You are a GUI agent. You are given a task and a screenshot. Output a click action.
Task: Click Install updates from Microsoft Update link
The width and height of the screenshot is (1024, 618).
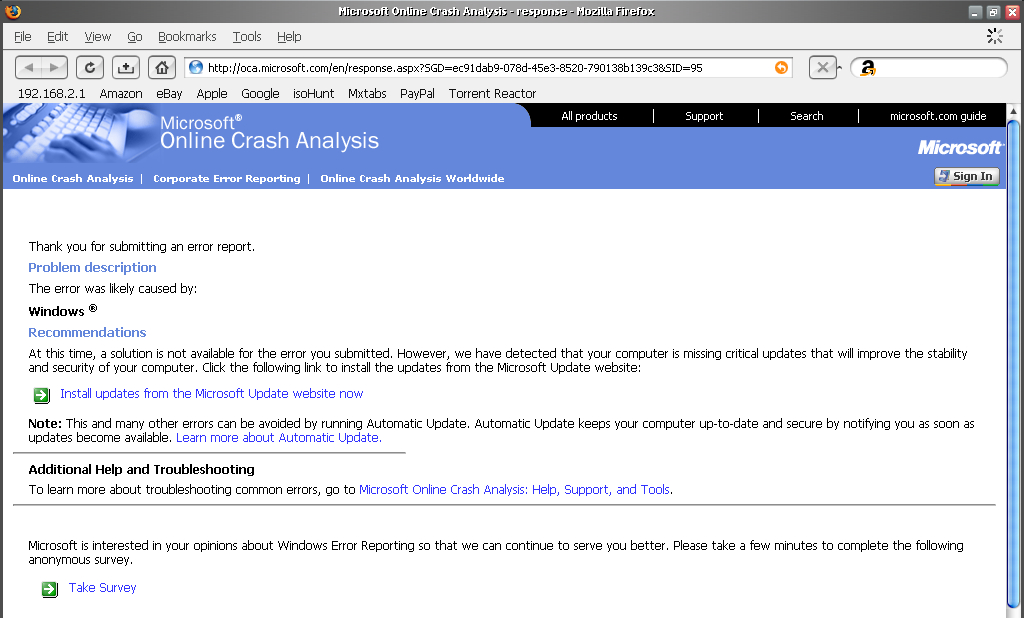tap(212, 393)
